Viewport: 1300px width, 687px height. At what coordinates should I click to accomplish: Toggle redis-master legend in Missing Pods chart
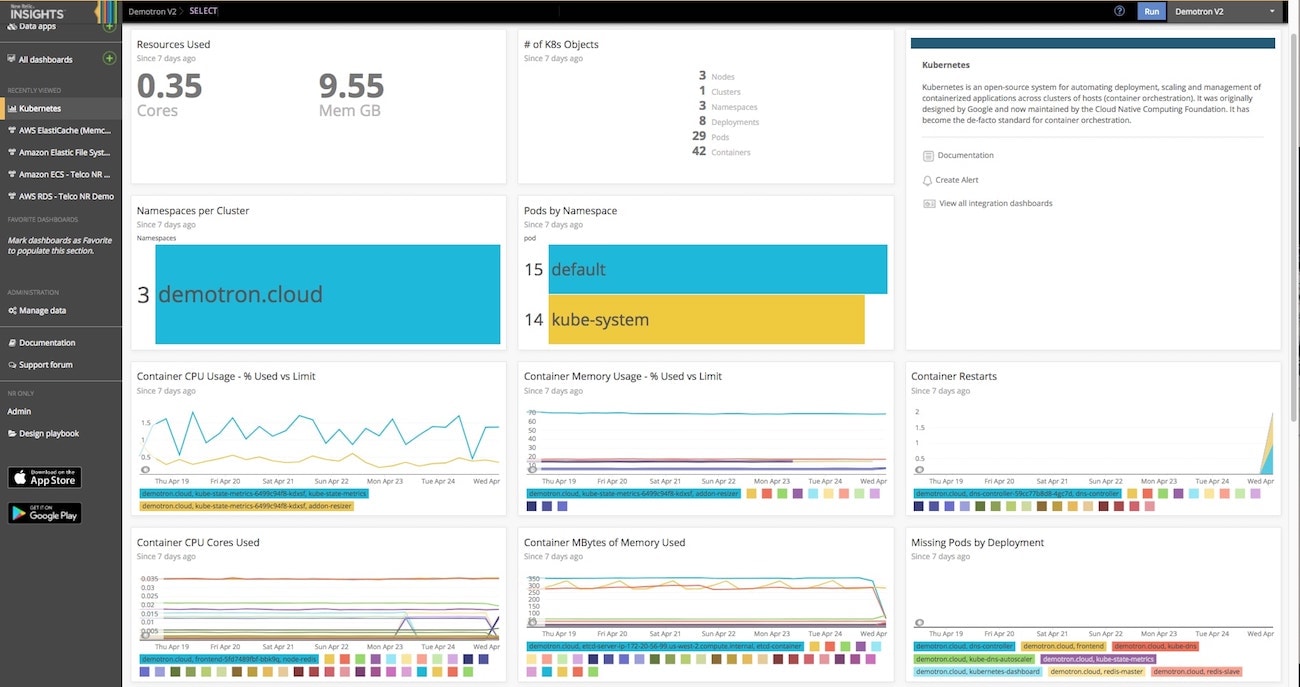click(1097, 672)
